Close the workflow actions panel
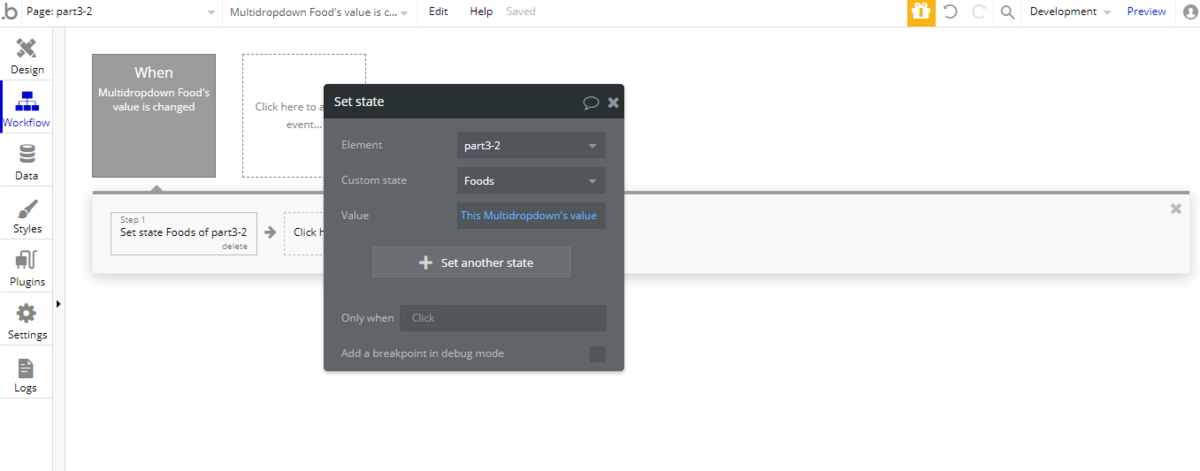 [x=1176, y=208]
